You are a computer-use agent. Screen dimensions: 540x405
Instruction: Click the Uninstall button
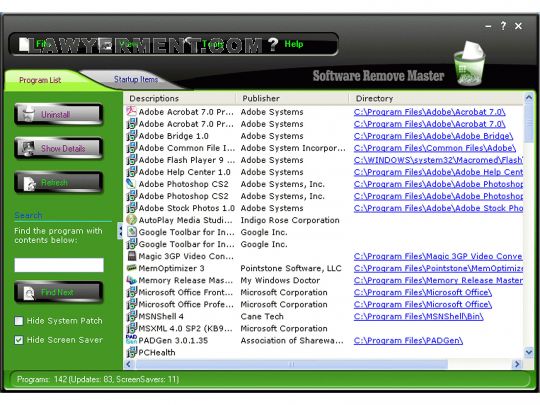coord(59,114)
